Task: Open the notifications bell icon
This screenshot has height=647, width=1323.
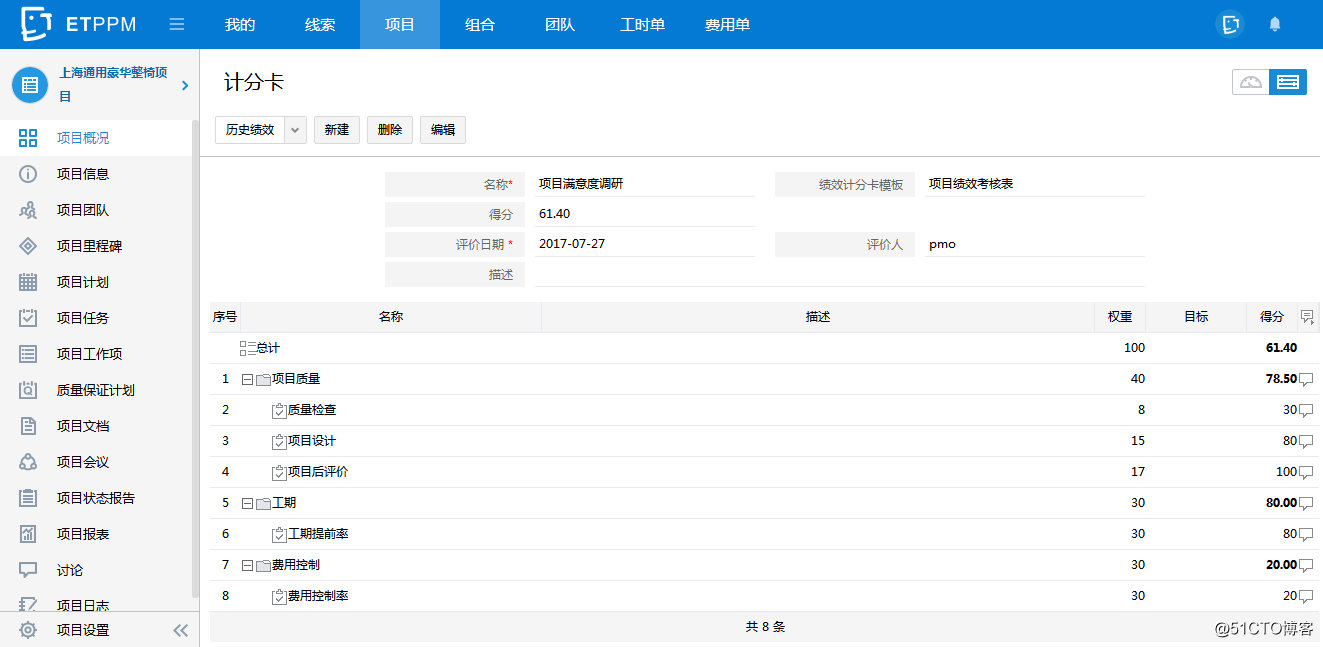Action: point(1275,24)
